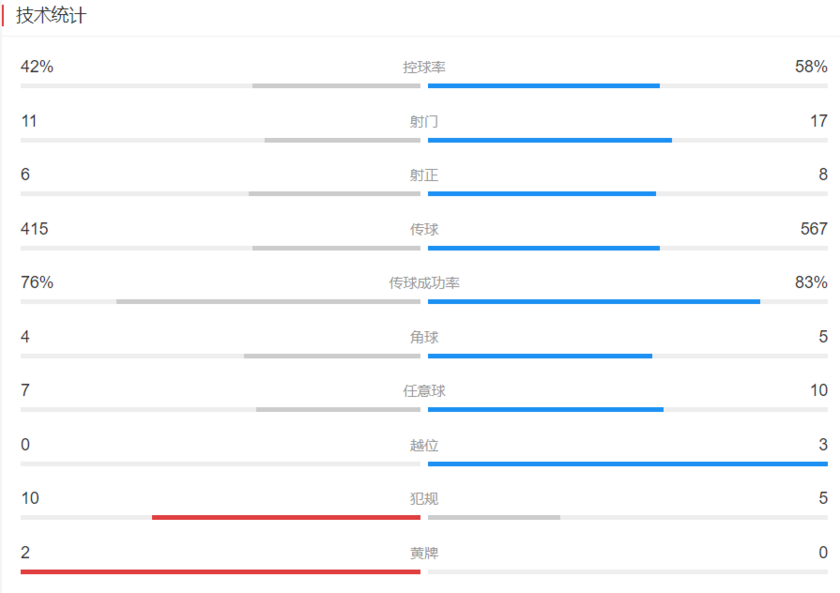The image size is (840, 593).
Task: Click the 传球 label
Action: [x=424, y=229]
